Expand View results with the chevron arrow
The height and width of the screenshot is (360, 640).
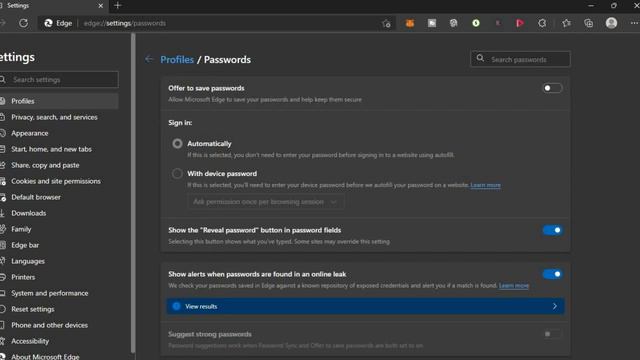pos(555,306)
